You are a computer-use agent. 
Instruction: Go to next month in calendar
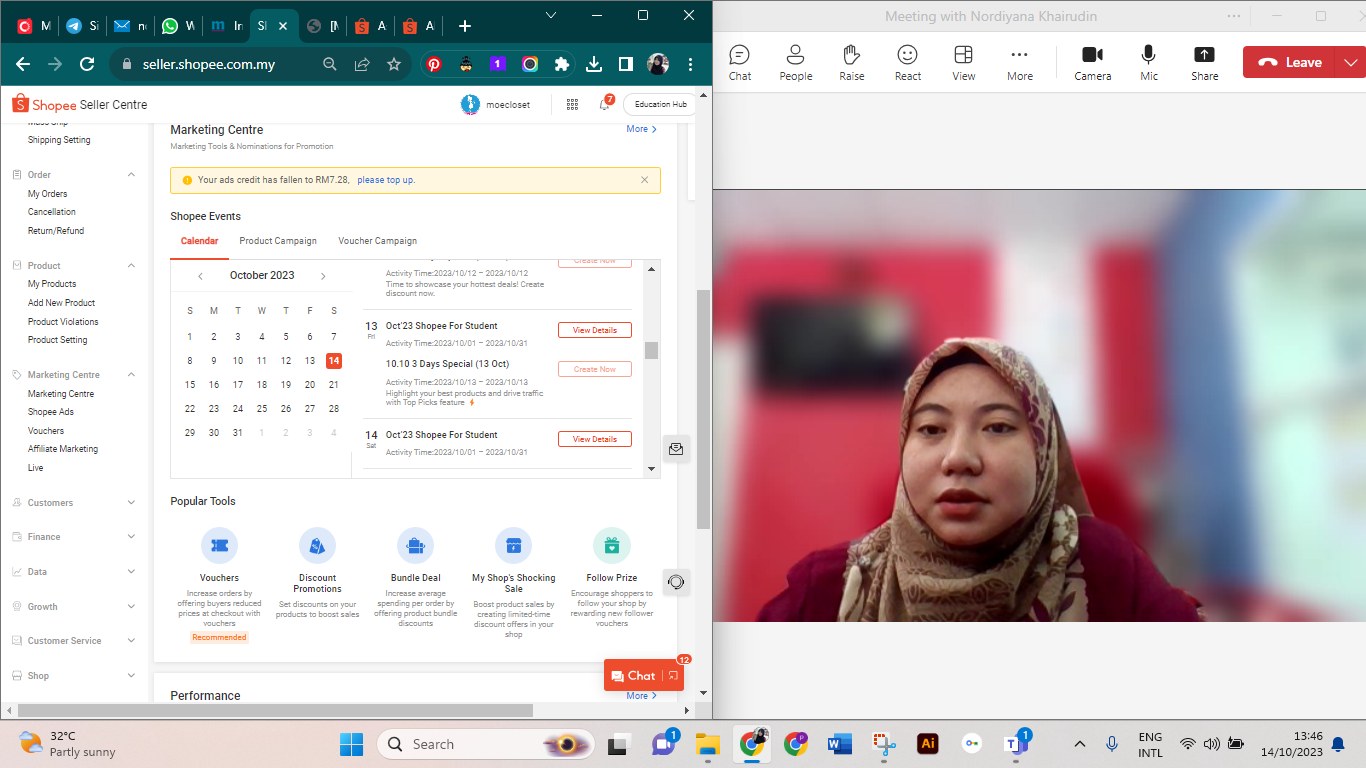click(323, 276)
